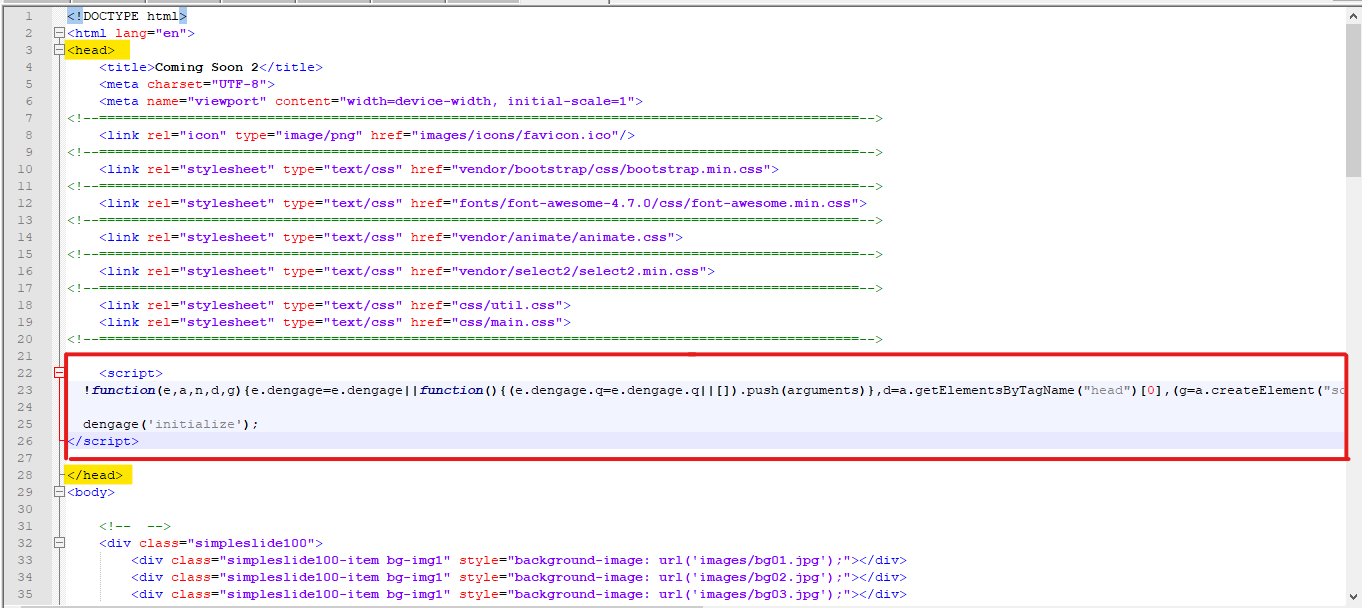
Task: Select line 28 via its line number
Action: (25, 475)
